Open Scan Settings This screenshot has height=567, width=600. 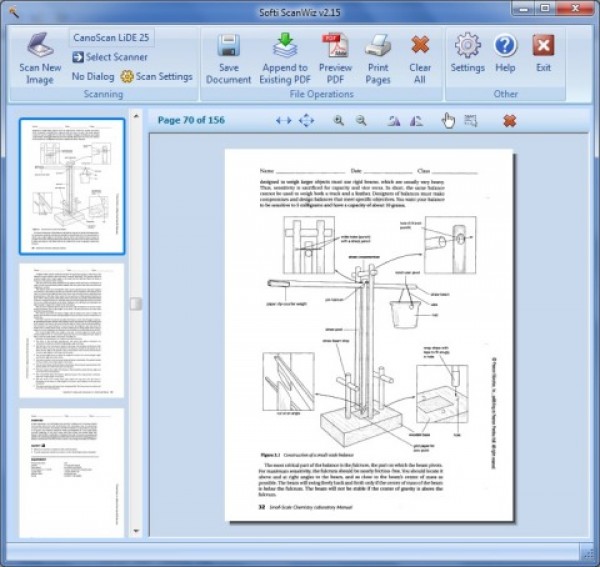coord(157,77)
